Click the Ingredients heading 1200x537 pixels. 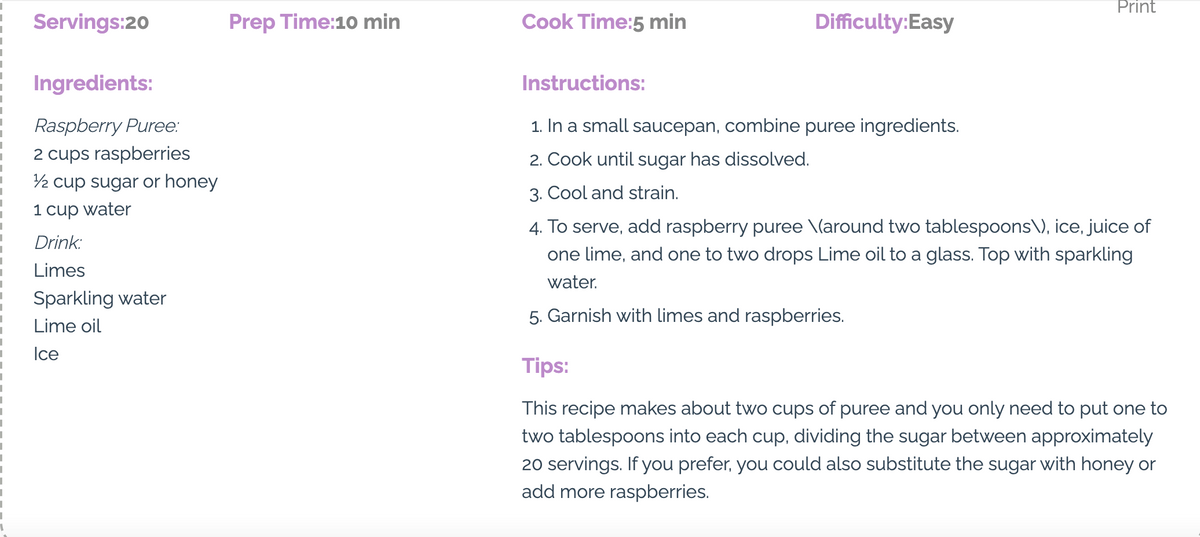click(93, 83)
